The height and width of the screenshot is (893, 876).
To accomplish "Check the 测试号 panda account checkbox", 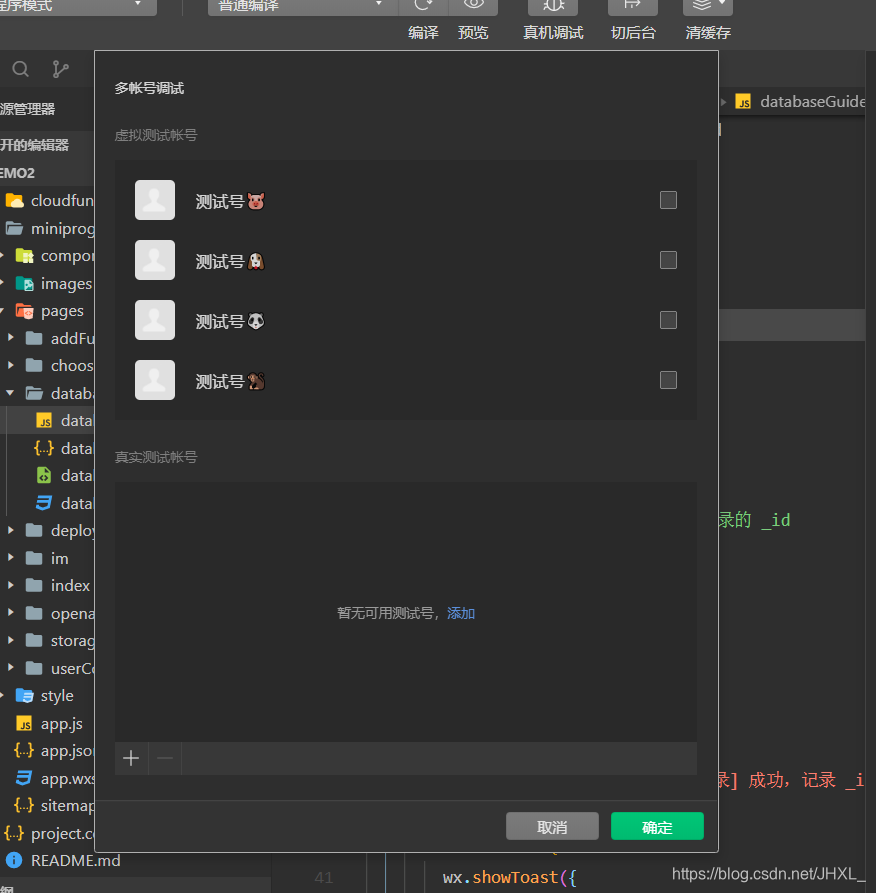I will (668, 320).
